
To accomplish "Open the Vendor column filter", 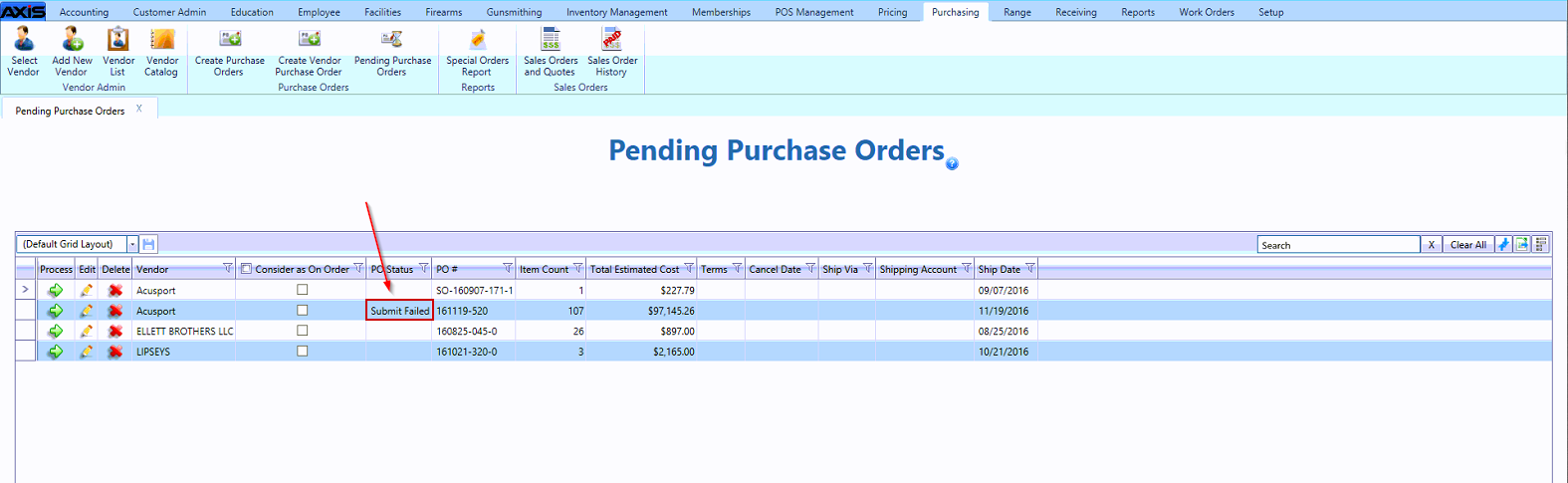I will 228,268.
